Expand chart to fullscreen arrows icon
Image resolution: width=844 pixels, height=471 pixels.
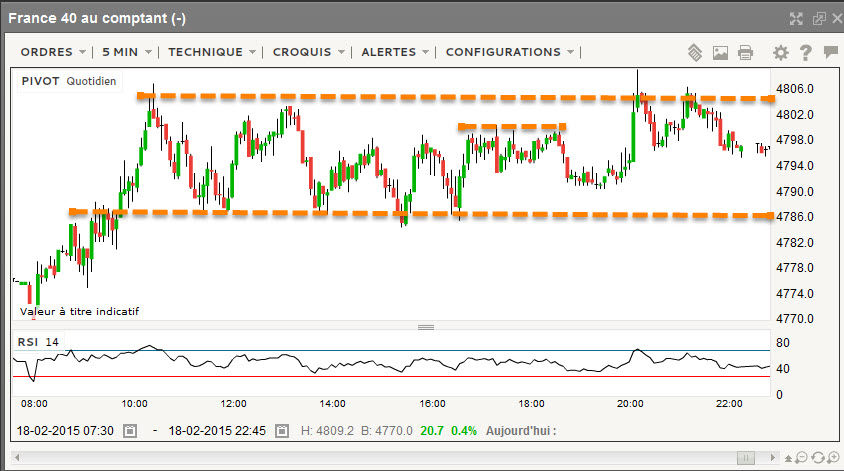796,19
